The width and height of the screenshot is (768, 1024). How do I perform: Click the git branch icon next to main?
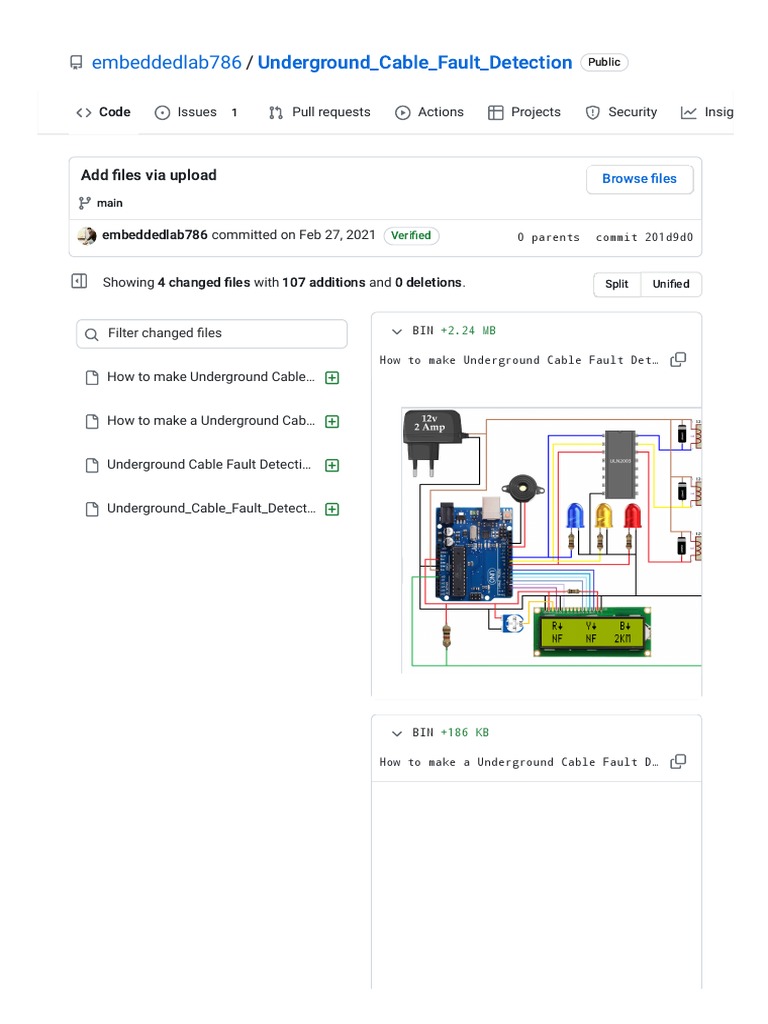(85, 203)
